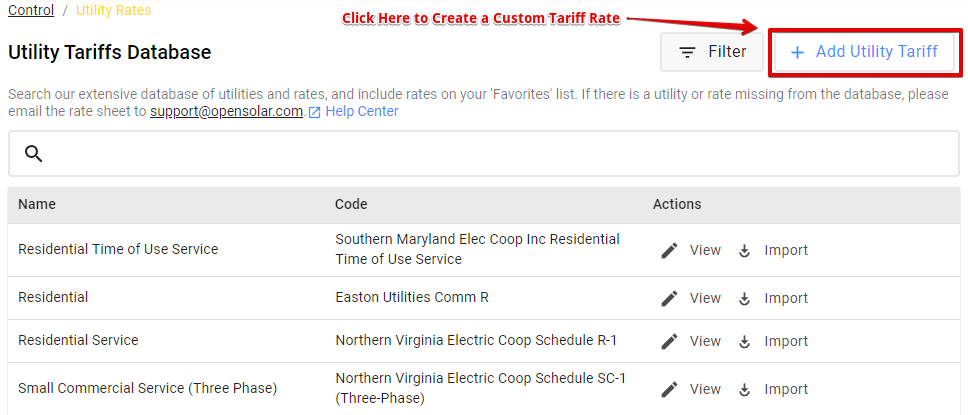Viewport: 968px width, 415px height.
Task: Click the support@opensolar.com email link
Action: (x=226, y=112)
